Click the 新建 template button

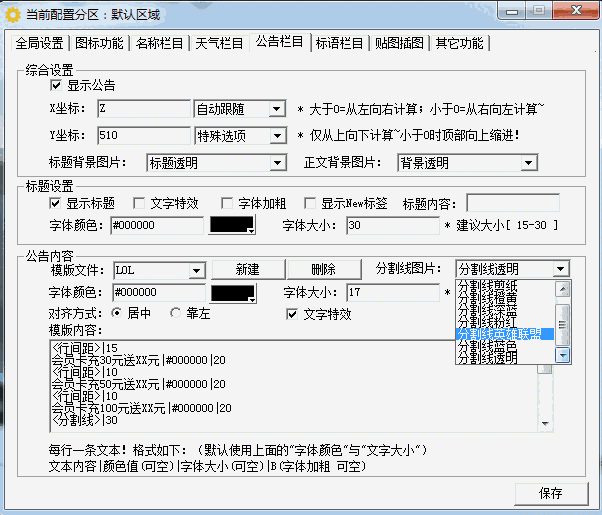click(x=248, y=269)
